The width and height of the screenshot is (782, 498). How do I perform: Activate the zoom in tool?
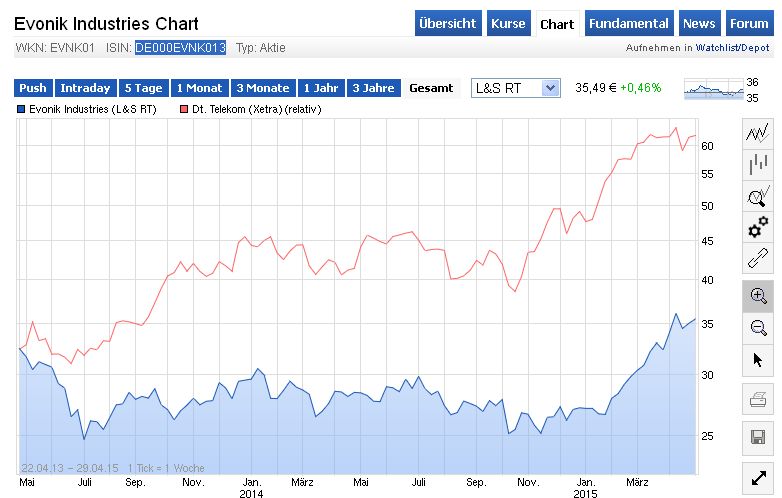click(x=757, y=295)
